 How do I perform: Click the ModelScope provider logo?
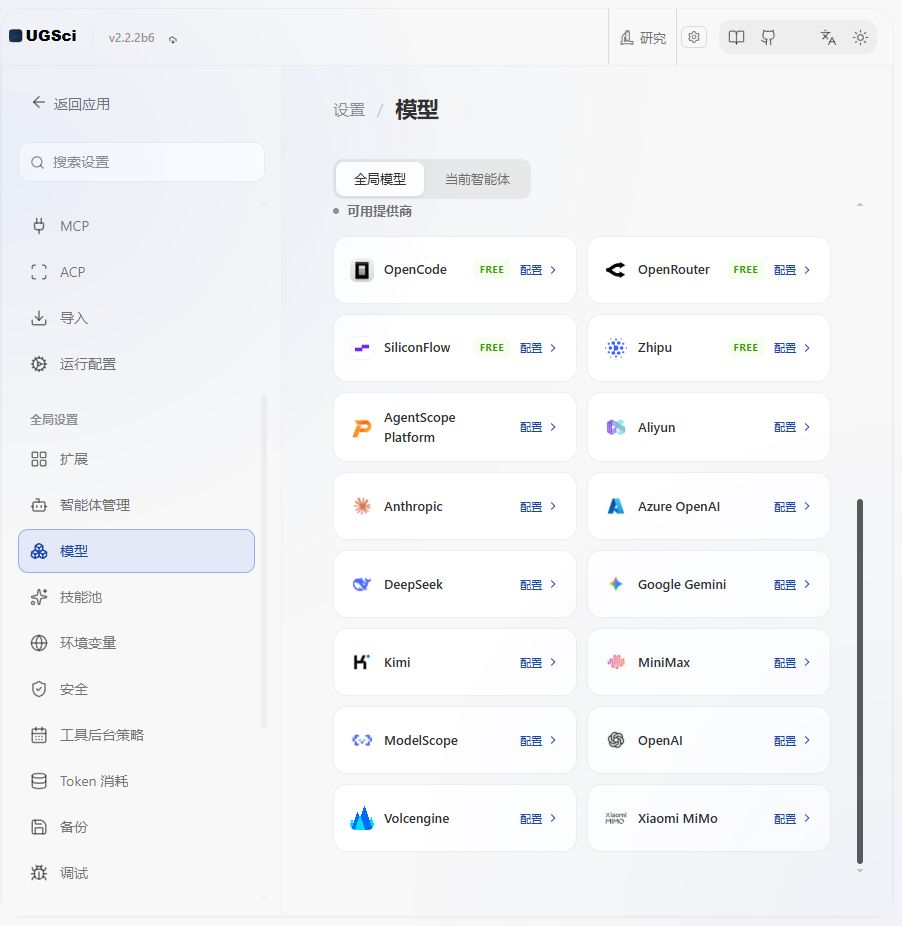click(x=362, y=740)
